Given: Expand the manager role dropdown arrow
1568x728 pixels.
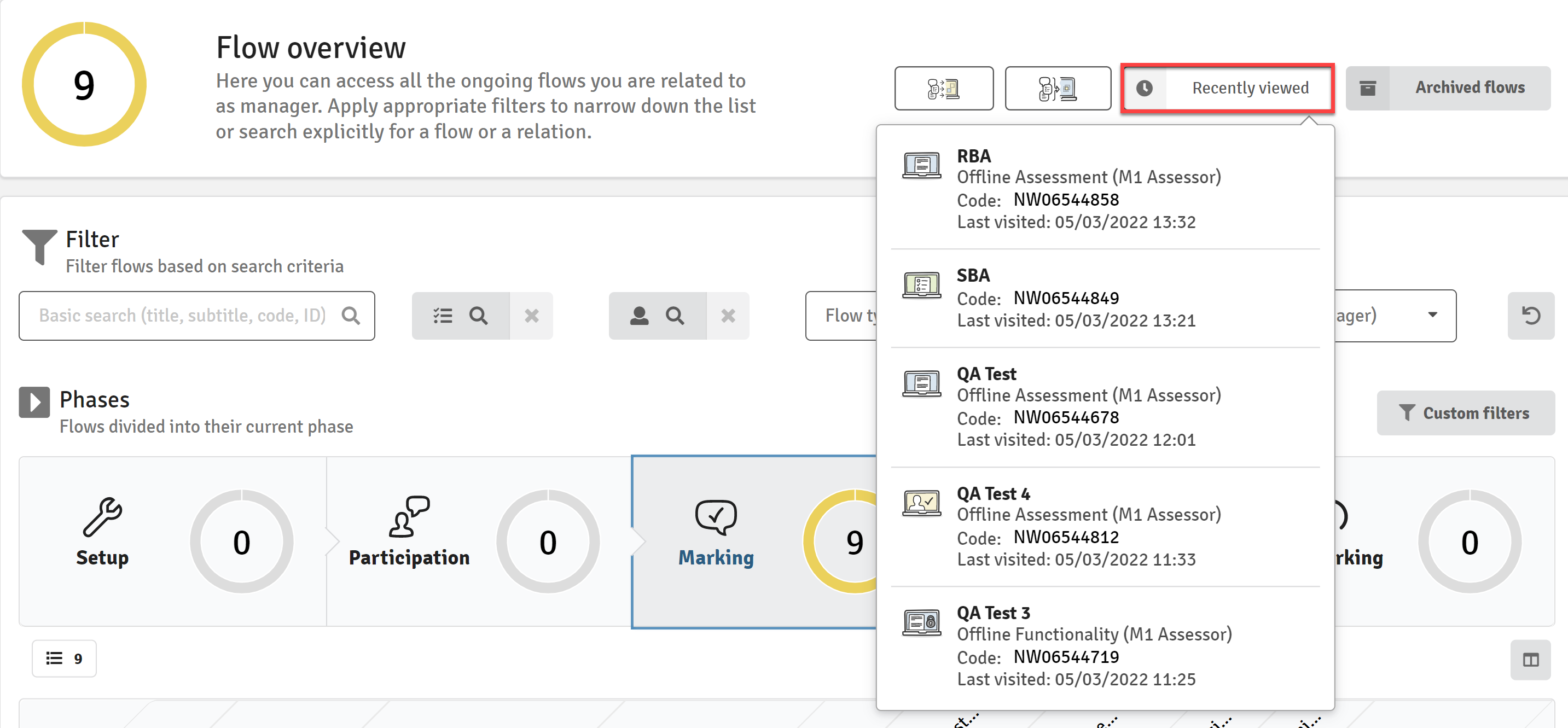Looking at the screenshot, I should coord(1432,315).
